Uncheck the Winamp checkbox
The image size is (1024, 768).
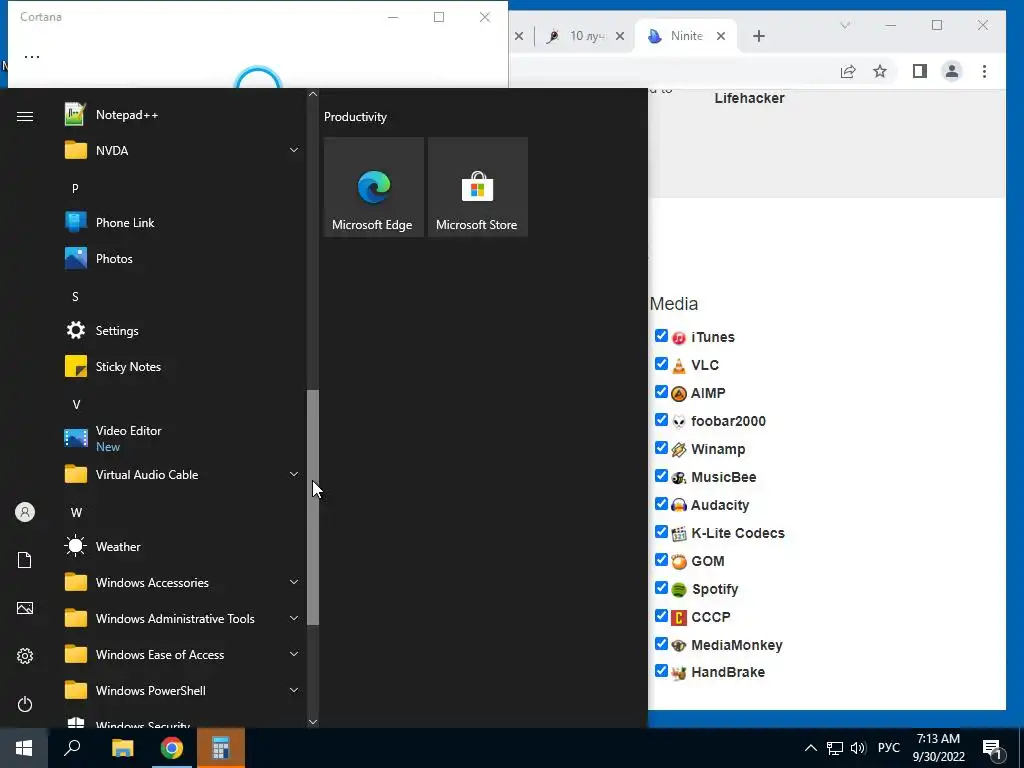662,448
